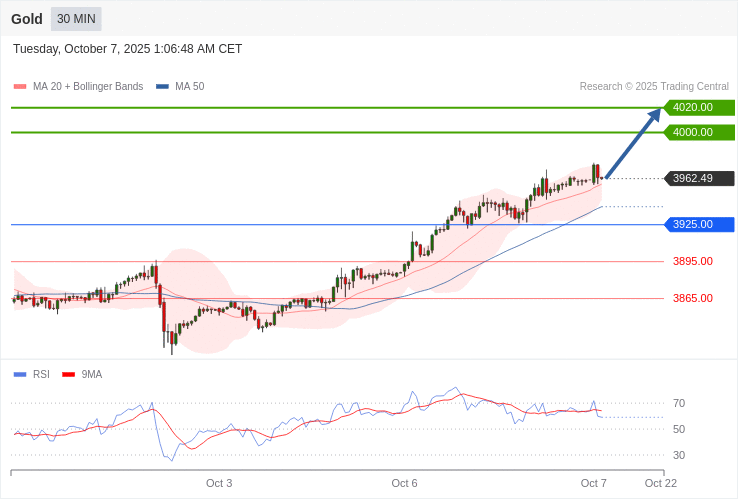The width and height of the screenshot is (738, 500).
Task: Click the 3895.00 red support label
Action: [x=692, y=261]
